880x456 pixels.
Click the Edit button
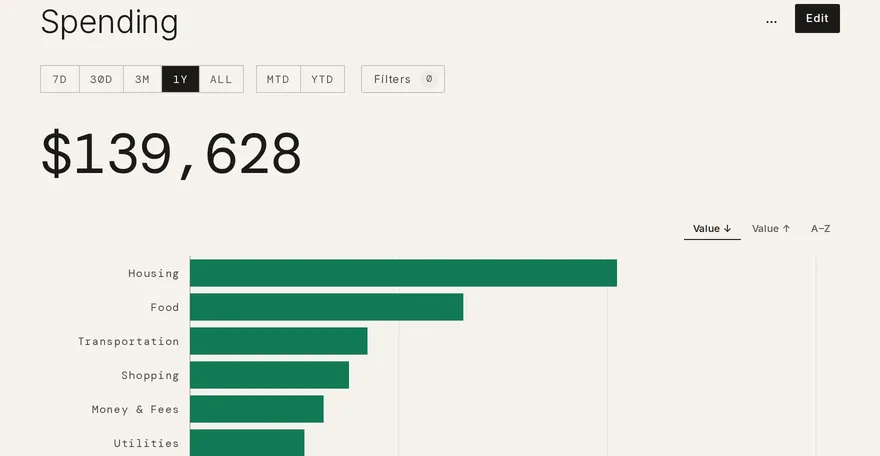click(817, 19)
